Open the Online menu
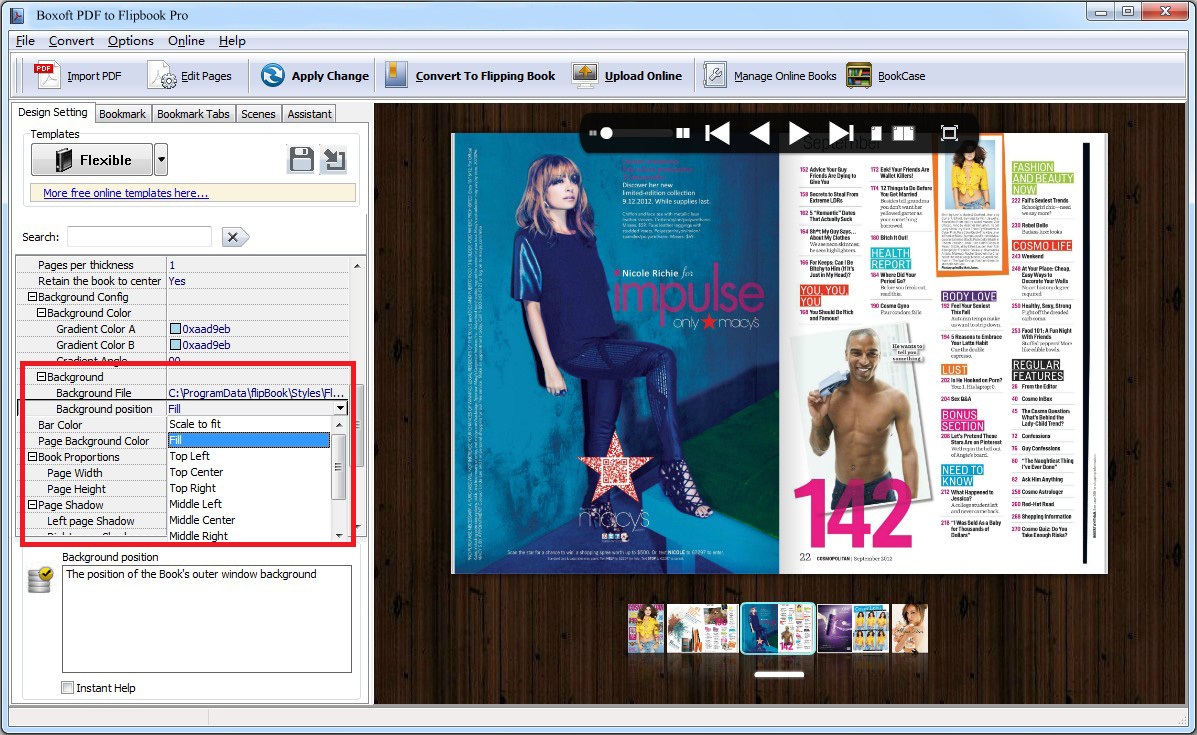Screen dimensions: 1197x735 [186, 41]
